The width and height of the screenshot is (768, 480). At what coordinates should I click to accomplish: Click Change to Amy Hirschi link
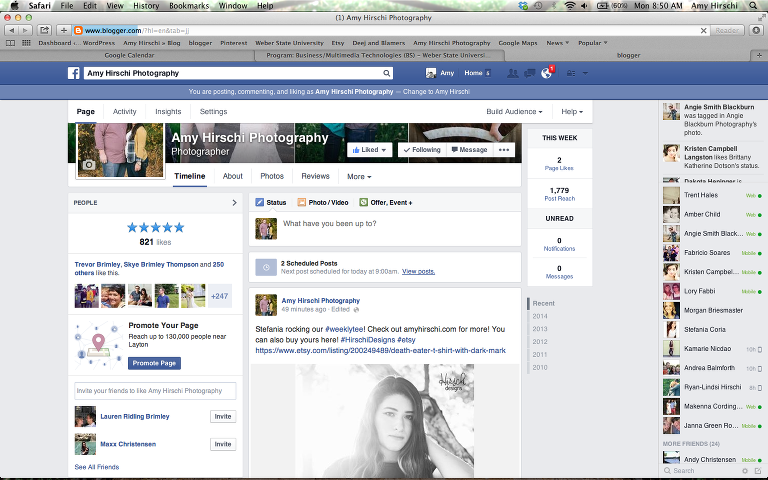tap(436, 92)
